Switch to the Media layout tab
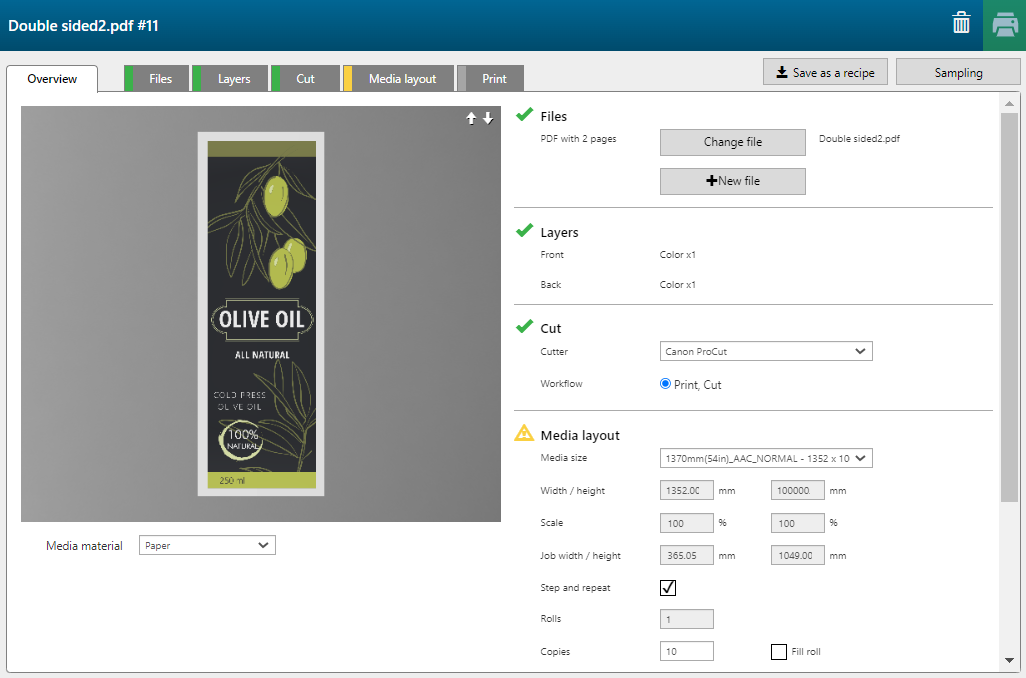The height and width of the screenshot is (678, 1026). click(402, 79)
